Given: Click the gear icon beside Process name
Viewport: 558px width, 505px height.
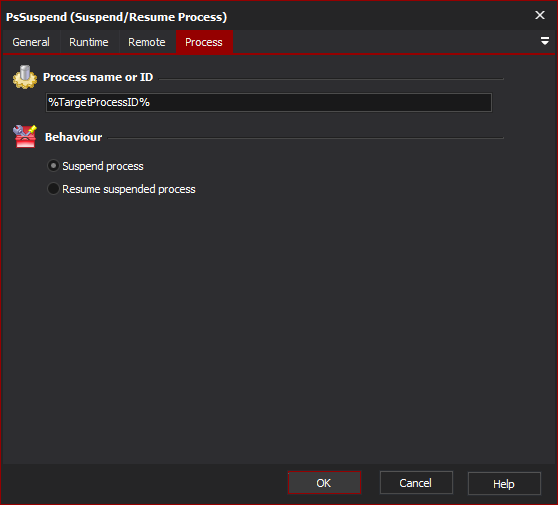Looking at the screenshot, I should [25, 77].
